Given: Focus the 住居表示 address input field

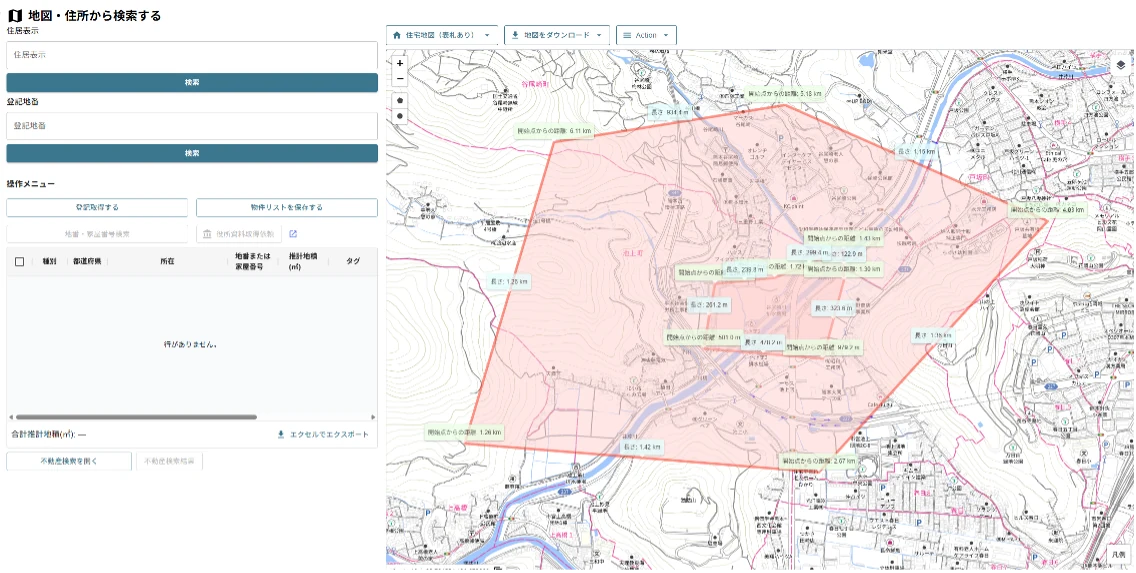Looking at the screenshot, I should coord(192,55).
